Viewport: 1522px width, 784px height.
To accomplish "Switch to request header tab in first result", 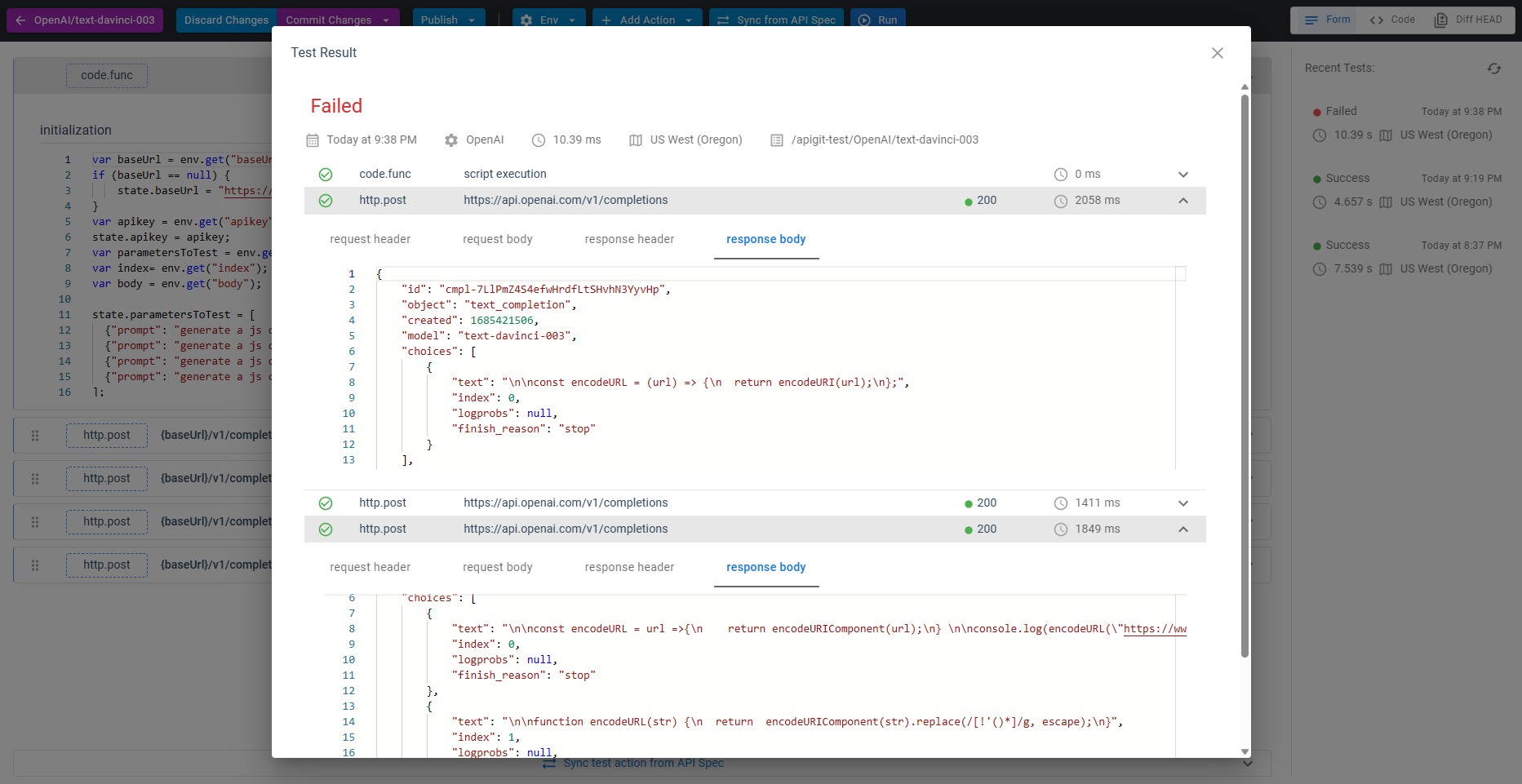I will pyautogui.click(x=371, y=240).
